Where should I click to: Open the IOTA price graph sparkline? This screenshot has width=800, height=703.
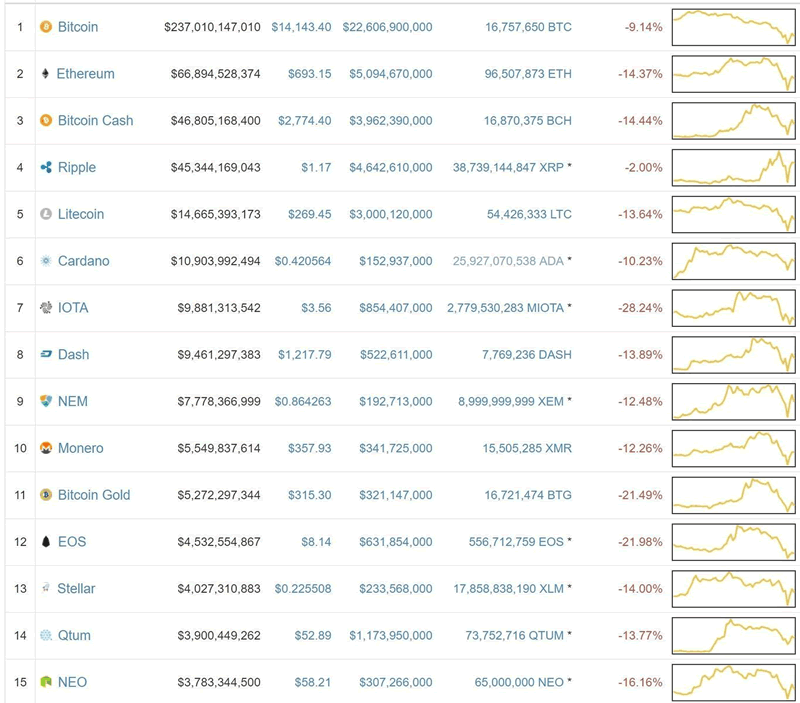pyautogui.click(x=734, y=308)
